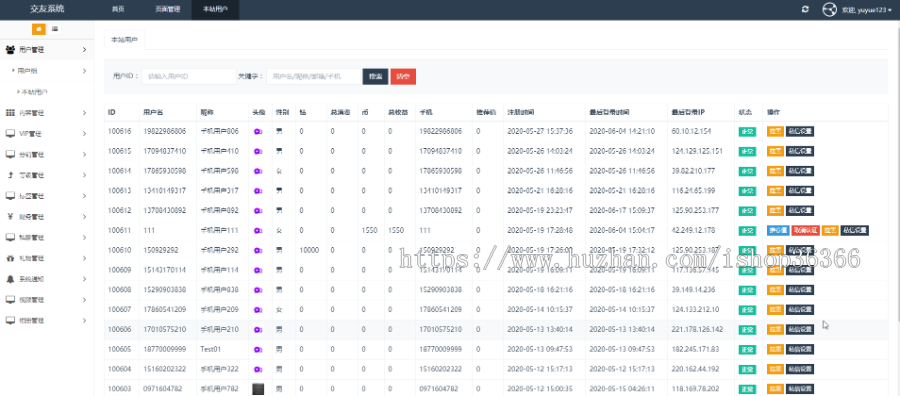
Task: Click phone number 18770009999 in 手机 column
Action: (440, 350)
